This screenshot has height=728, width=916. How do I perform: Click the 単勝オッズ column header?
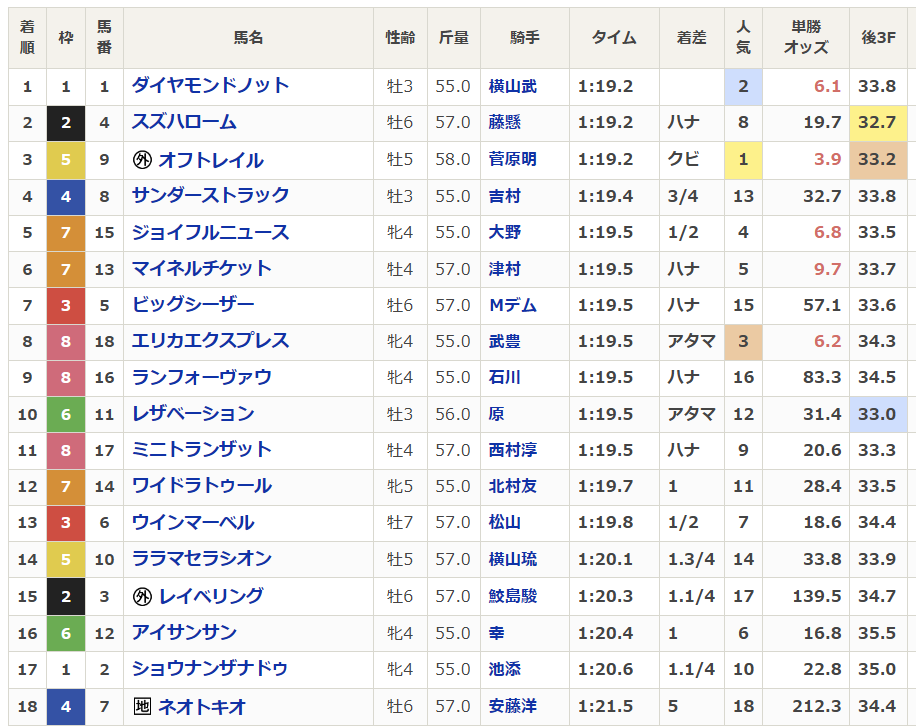tap(806, 37)
